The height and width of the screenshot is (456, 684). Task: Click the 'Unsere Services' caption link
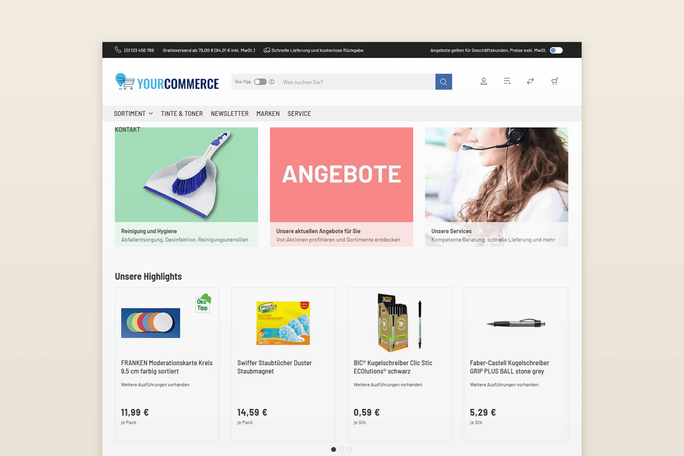(x=451, y=231)
